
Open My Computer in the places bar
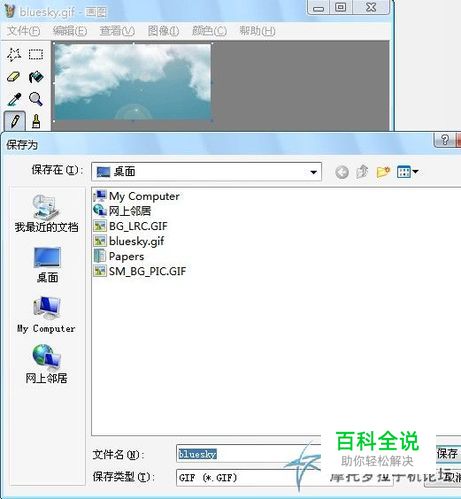click(x=46, y=315)
